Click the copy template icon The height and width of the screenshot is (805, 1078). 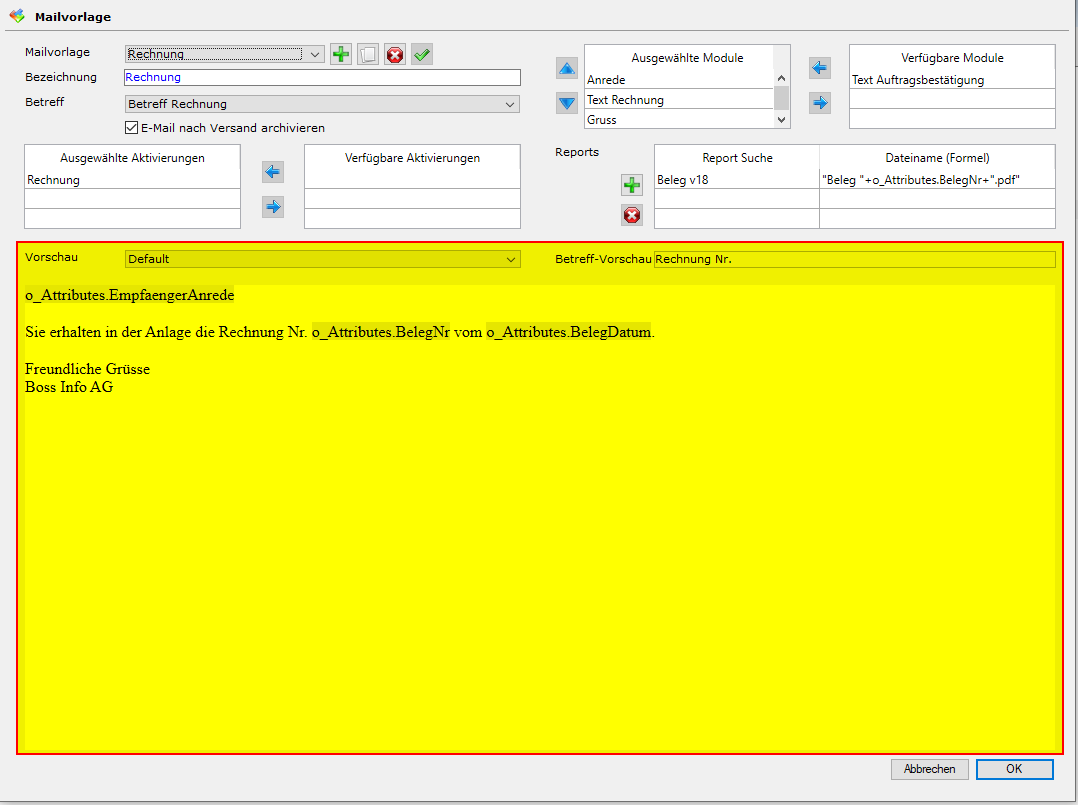(x=368, y=55)
